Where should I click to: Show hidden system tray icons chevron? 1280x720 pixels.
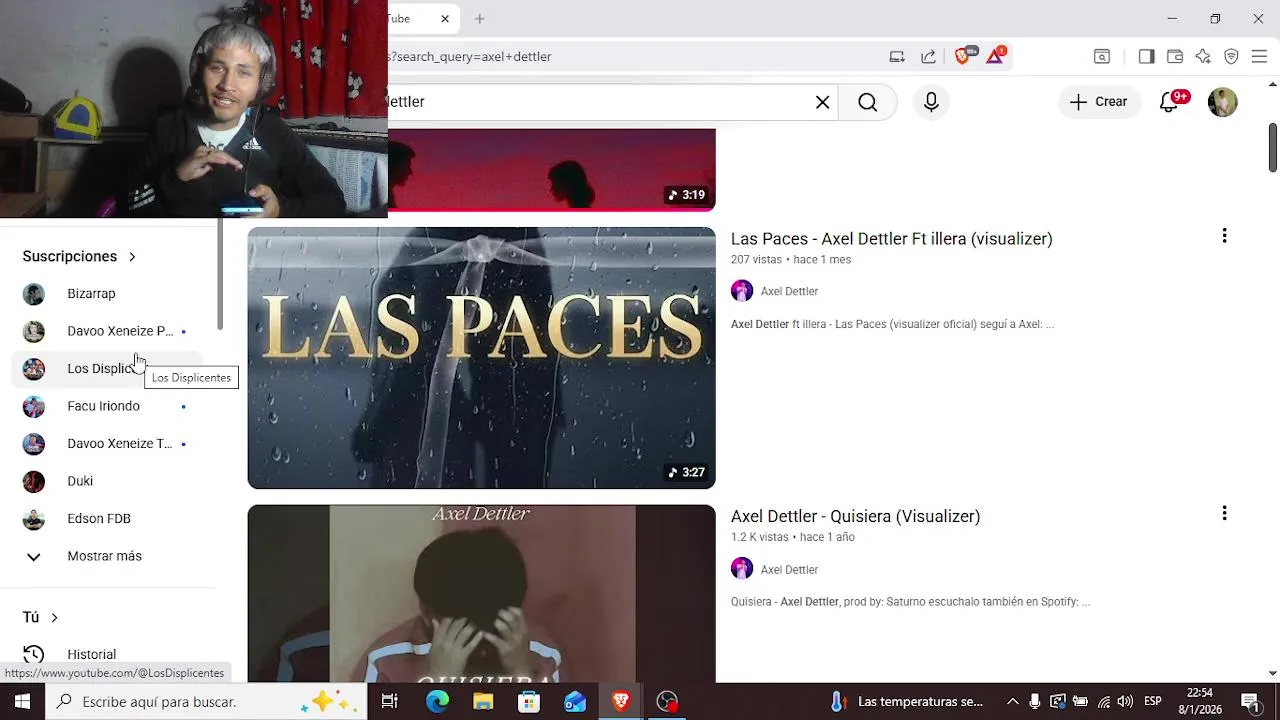1012,702
